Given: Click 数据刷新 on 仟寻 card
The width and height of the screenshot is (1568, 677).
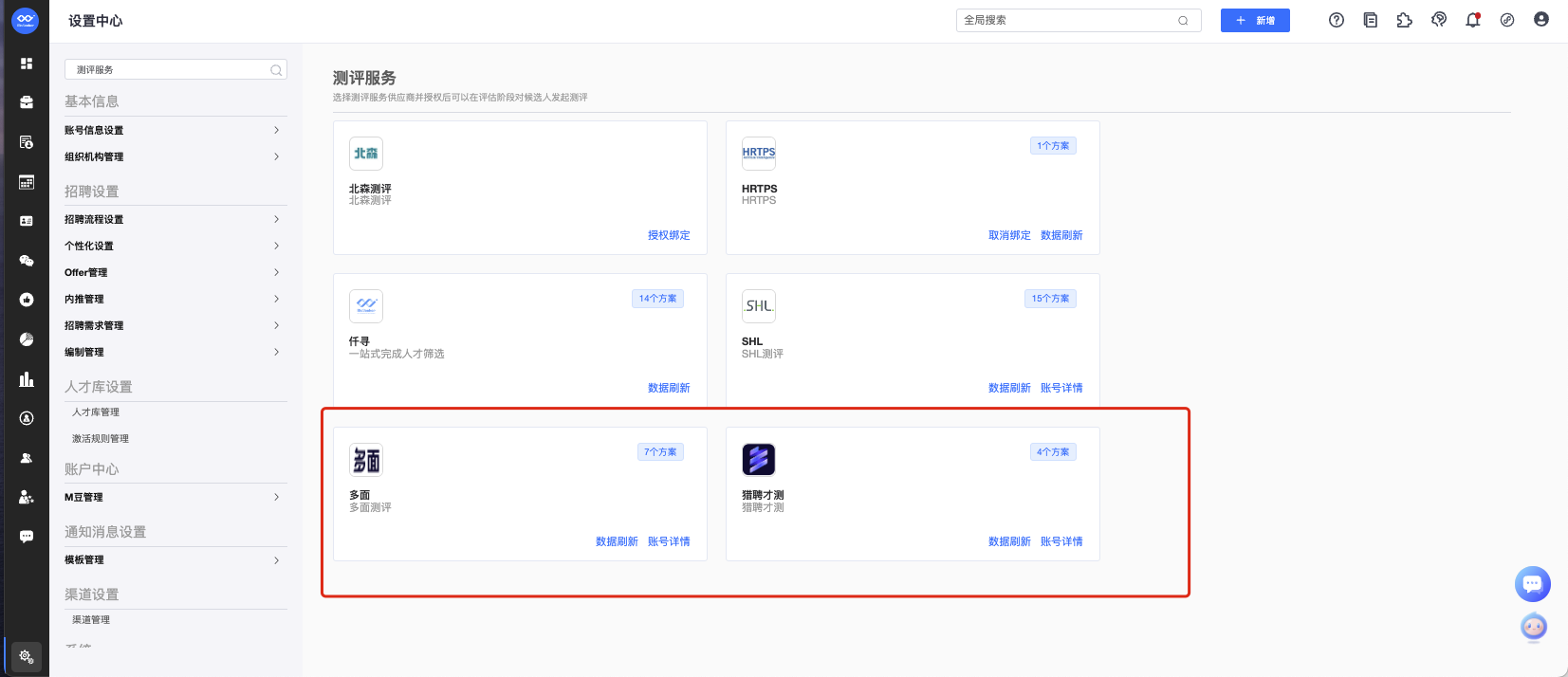Looking at the screenshot, I should point(669,388).
